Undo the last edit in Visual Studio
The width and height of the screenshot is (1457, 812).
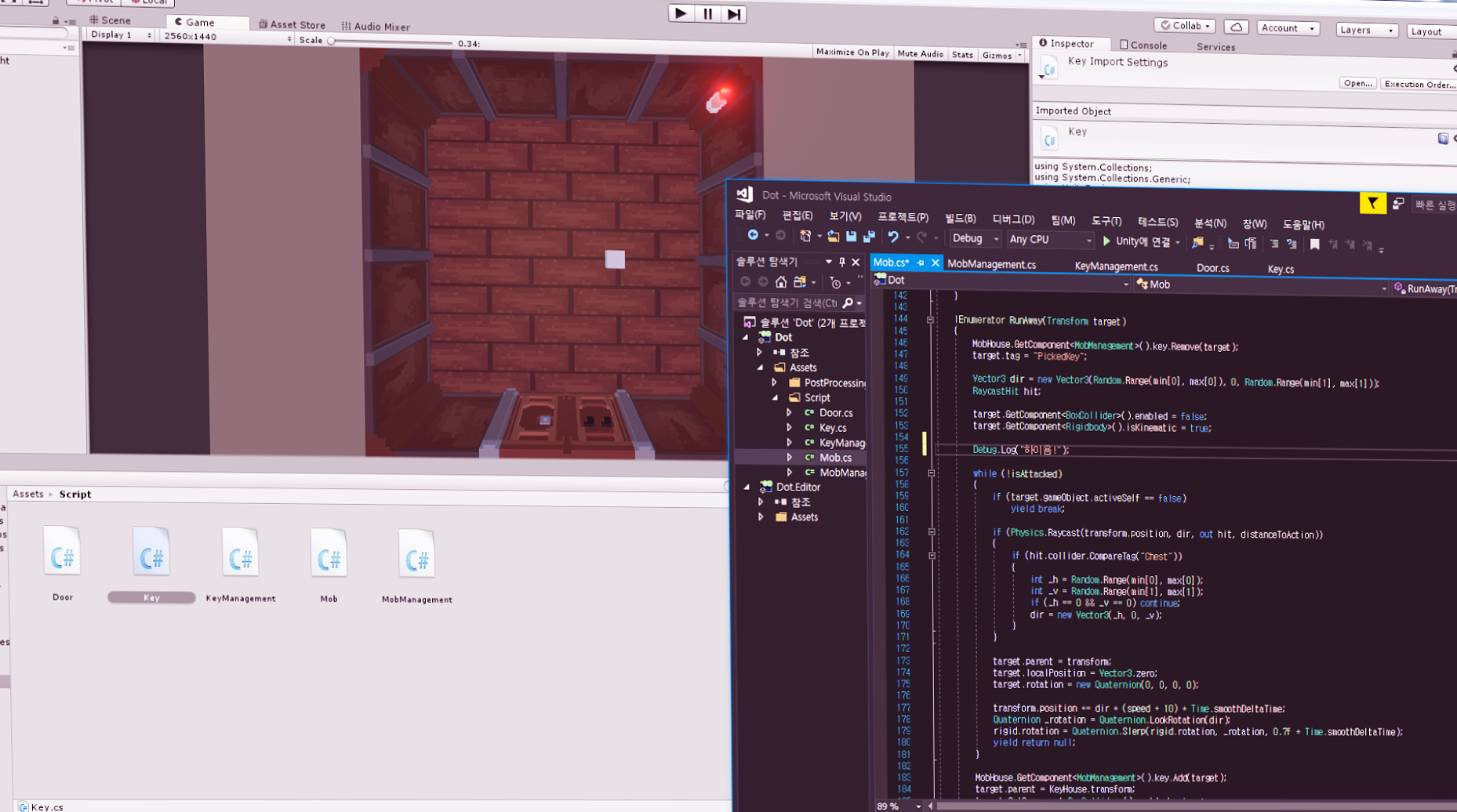(x=893, y=237)
